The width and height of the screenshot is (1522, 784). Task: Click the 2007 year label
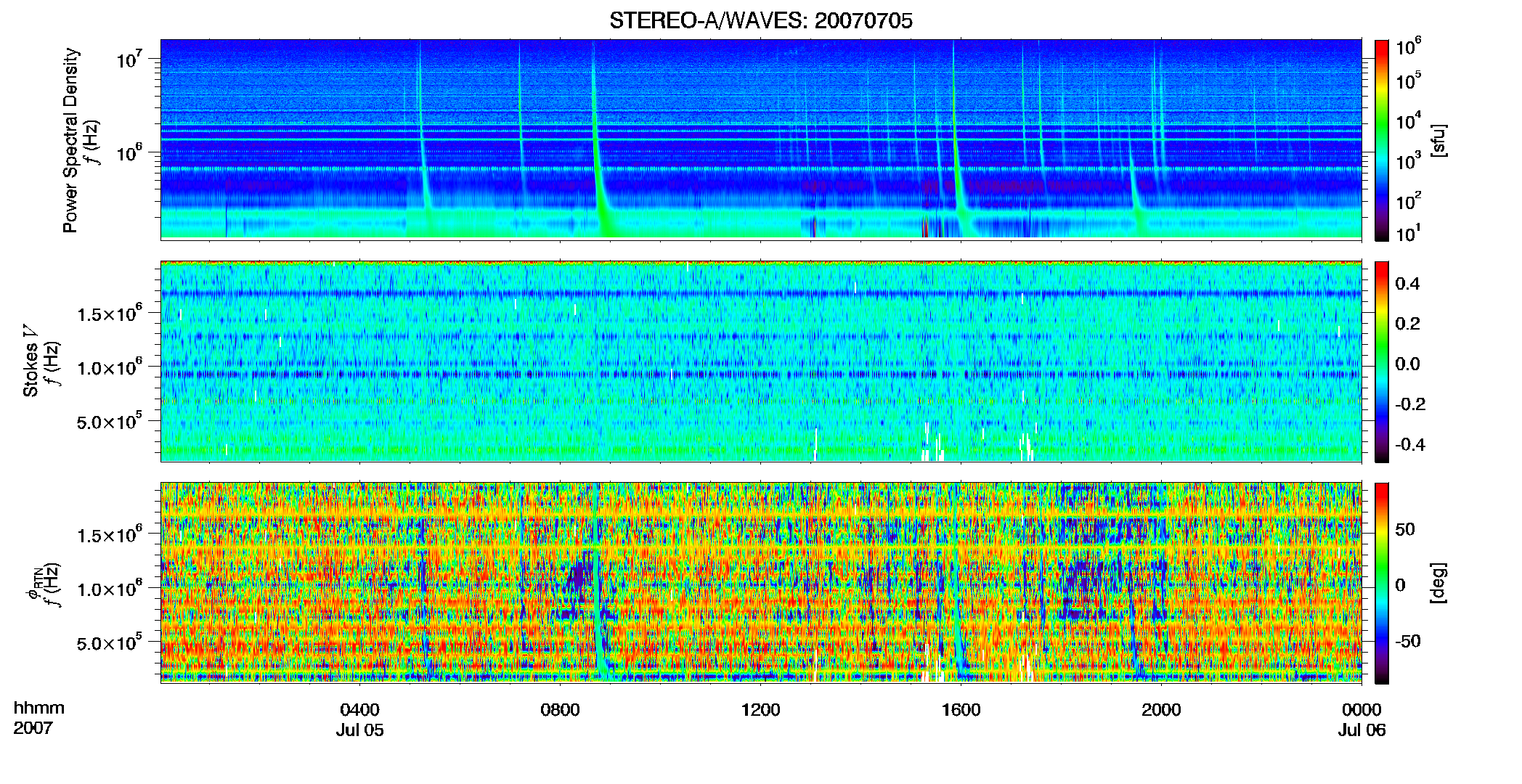click(x=33, y=727)
